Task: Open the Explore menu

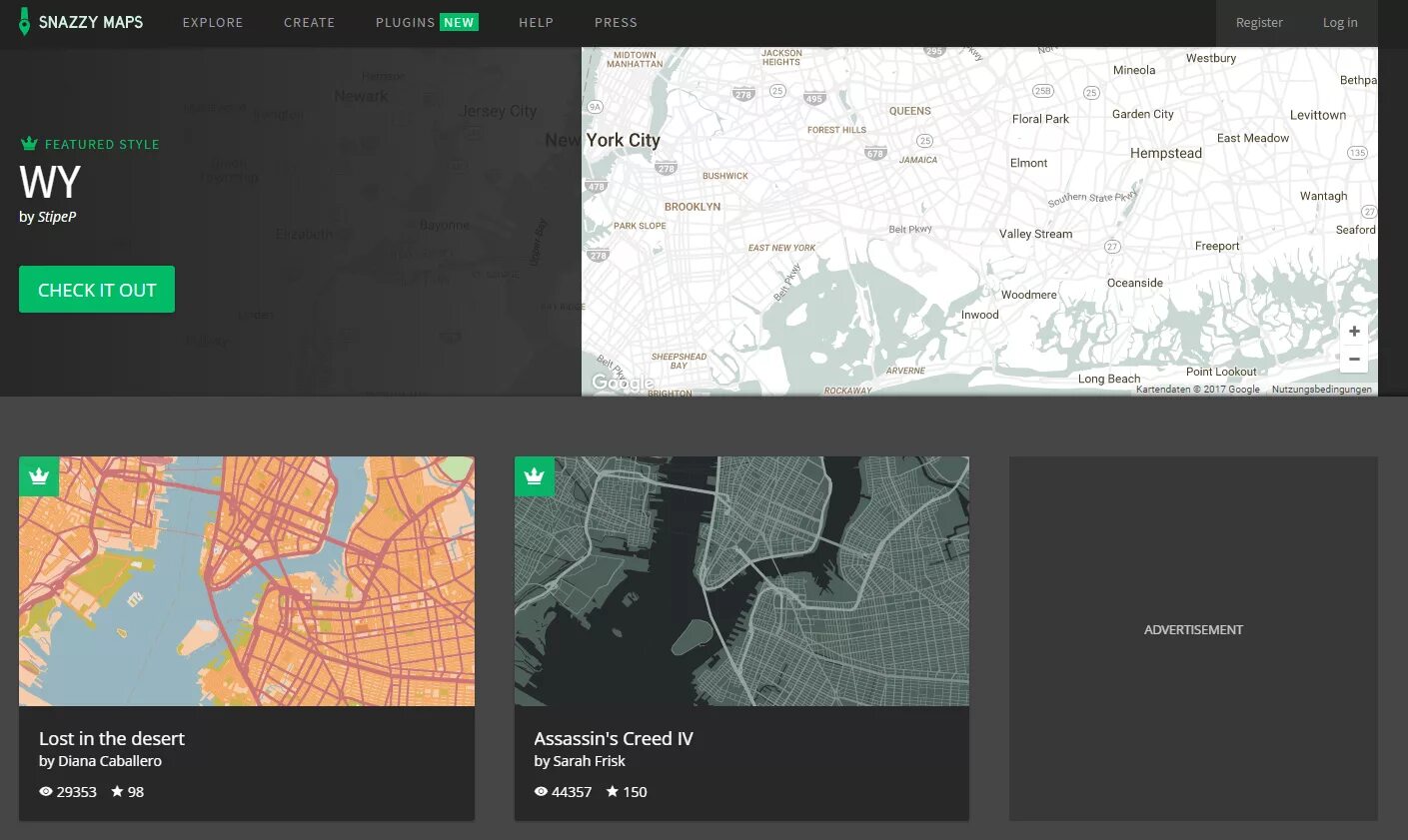Action: click(213, 22)
